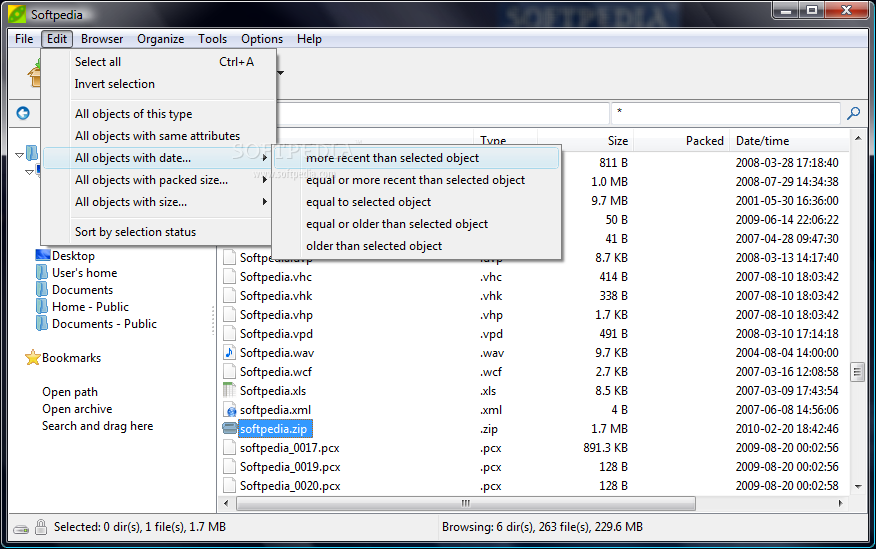The width and height of the screenshot is (876, 549).
Task: Open the File menu
Action: point(24,39)
